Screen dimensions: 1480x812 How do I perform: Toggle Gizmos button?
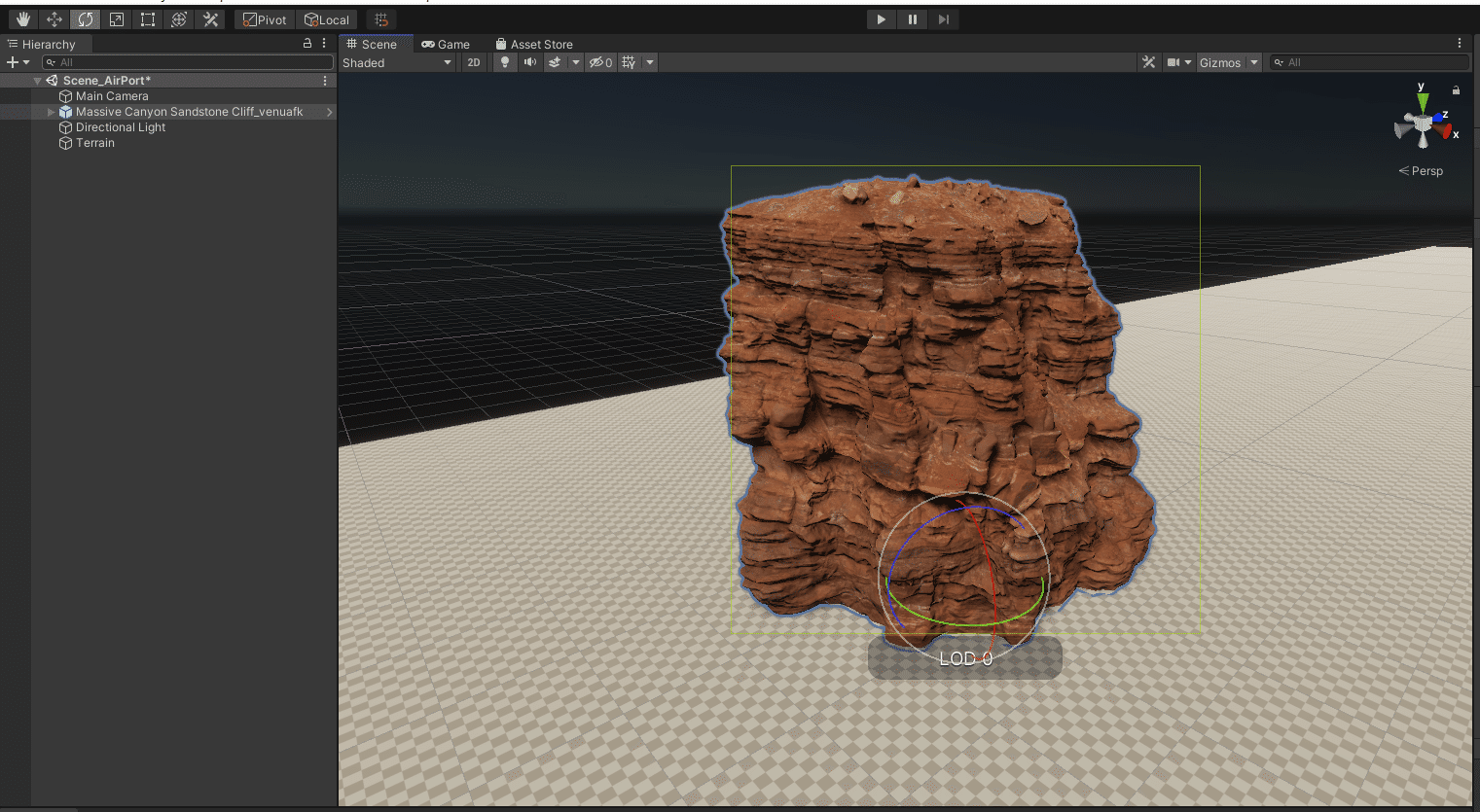click(1220, 62)
